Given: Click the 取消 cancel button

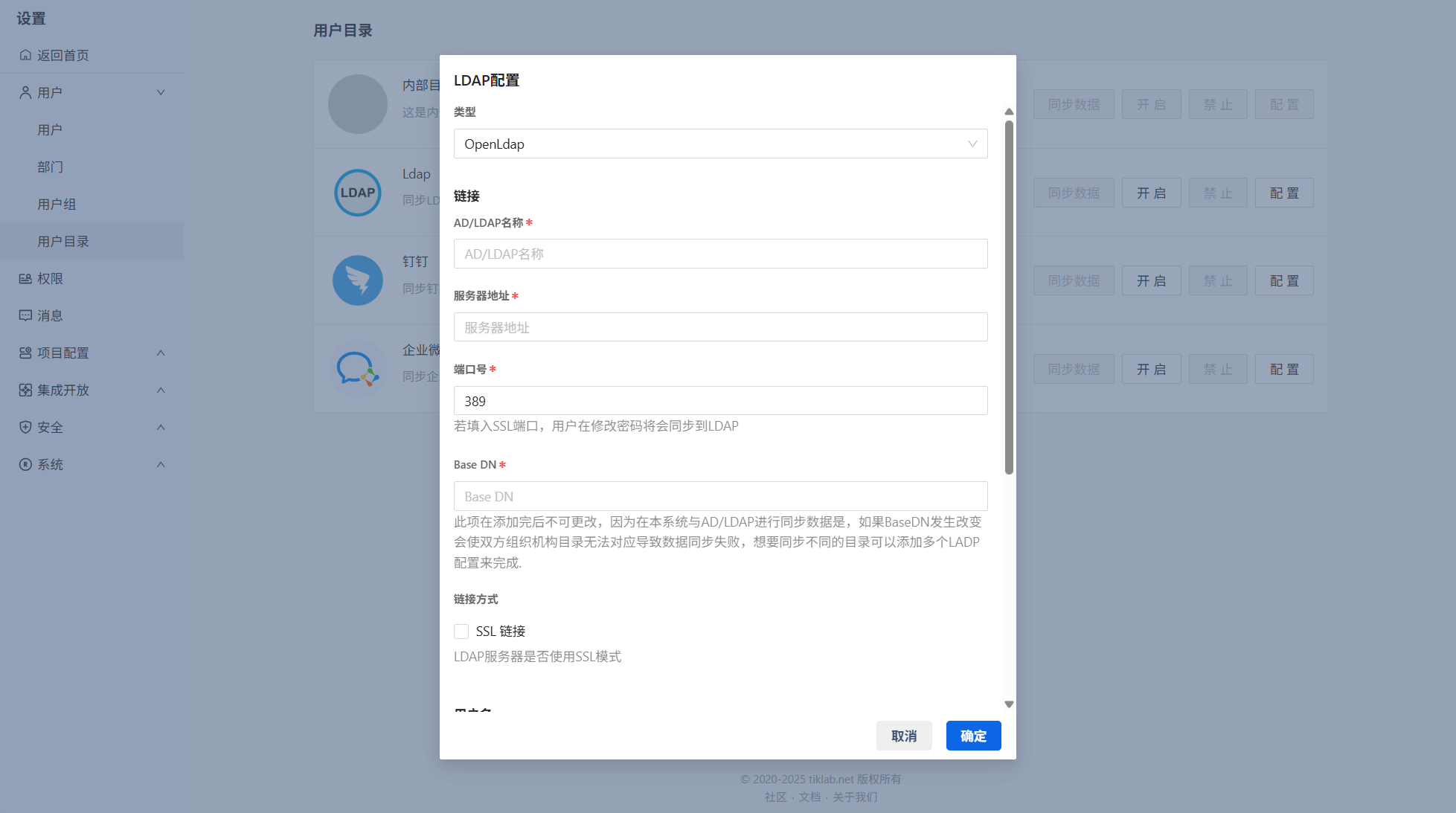Looking at the screenshot, I should 904,736.
